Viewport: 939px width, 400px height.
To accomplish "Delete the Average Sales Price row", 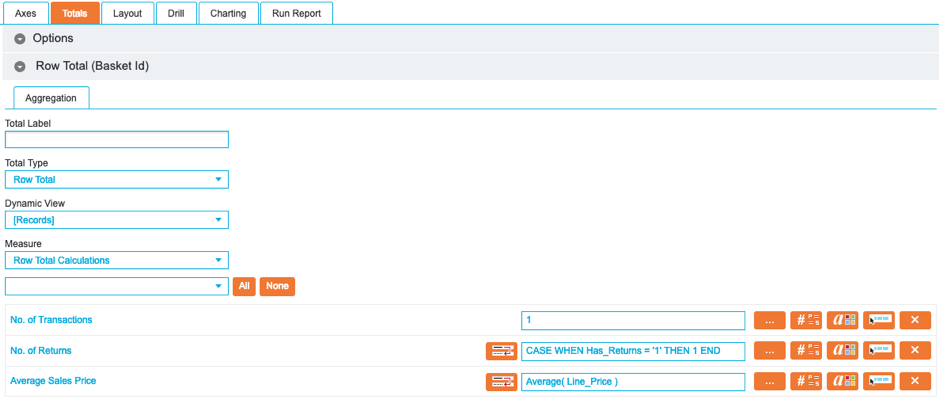I will coord(915,382).
